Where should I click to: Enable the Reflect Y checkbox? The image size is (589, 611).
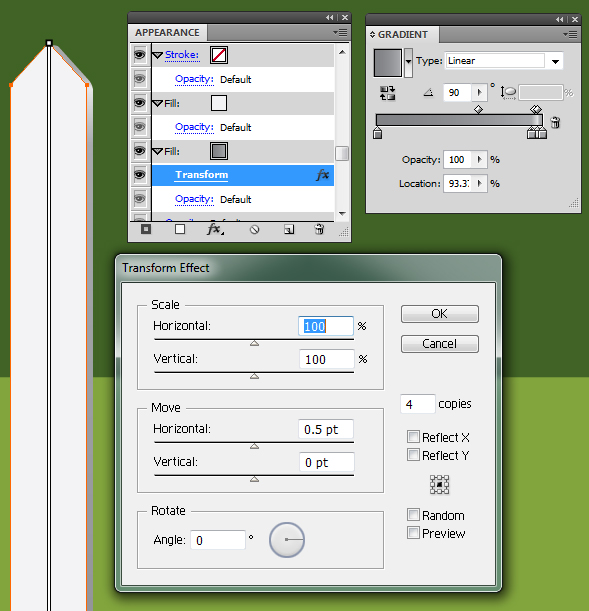pyautogui.click(x=413, y=455)
